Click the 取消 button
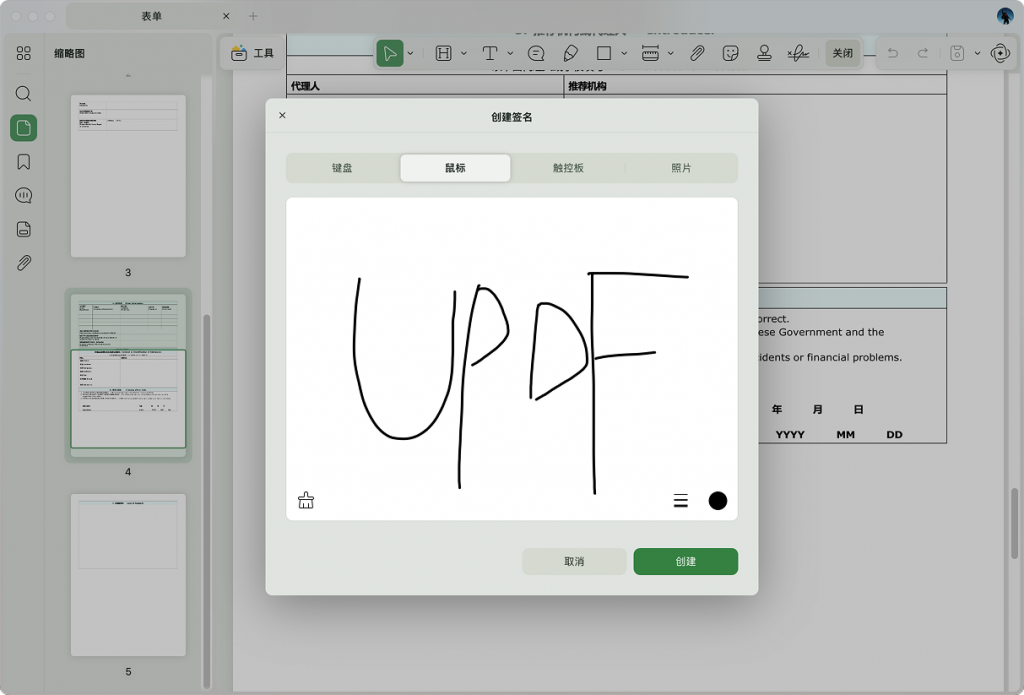Viewport: 1024px width, 695px height. [x=574, y=561]
